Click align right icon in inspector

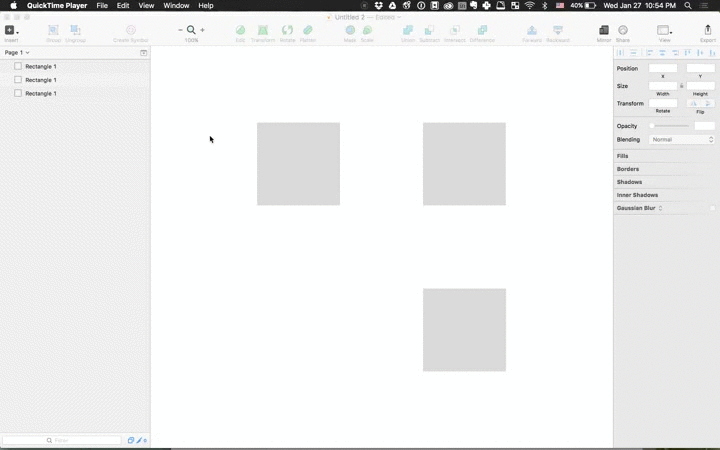click(675, 53)
